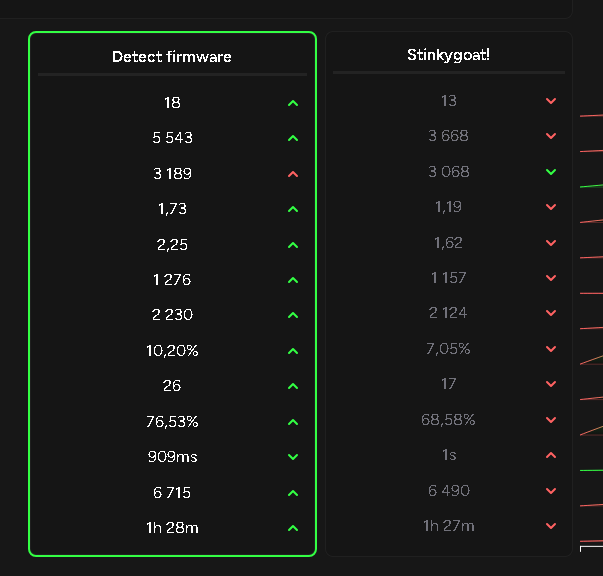Select the value 13 in Stinkygoat! column
This screenshot has width=603, height=576.
(449, 101)
